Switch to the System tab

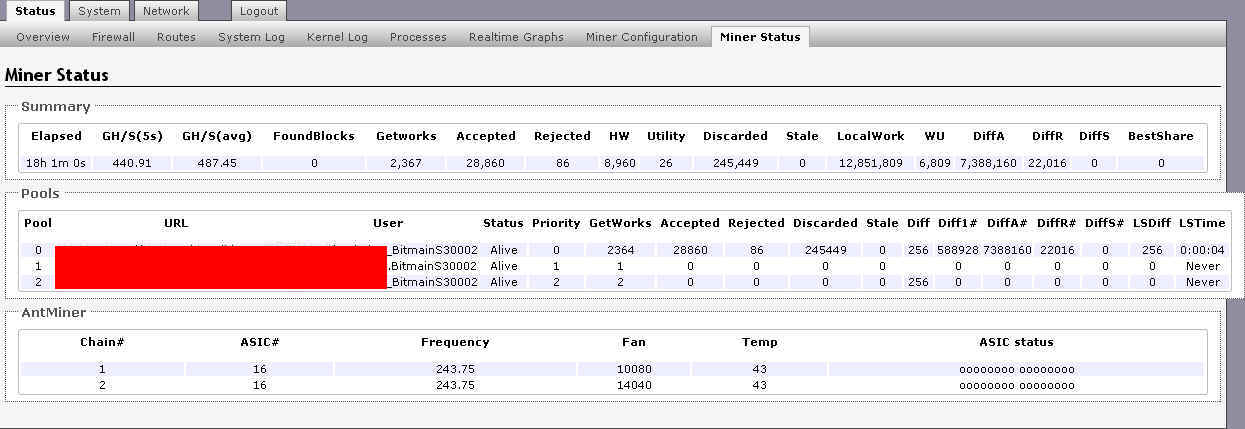pyautogui.click(x=100, y=11)
